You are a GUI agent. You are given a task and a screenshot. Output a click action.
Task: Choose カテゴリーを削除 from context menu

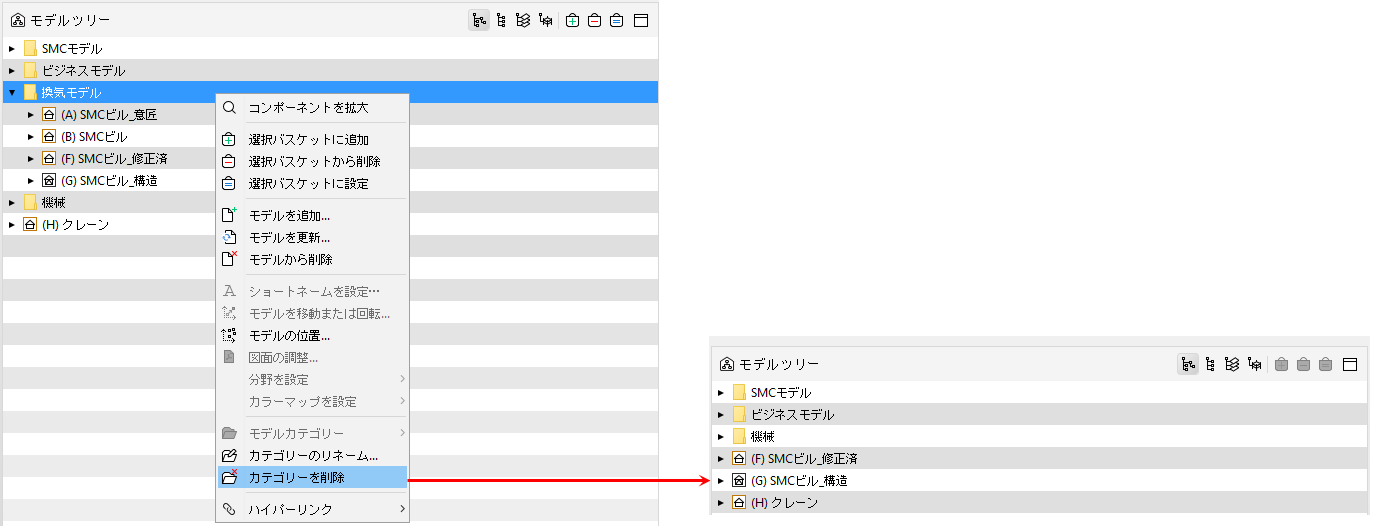pos(313,478)
